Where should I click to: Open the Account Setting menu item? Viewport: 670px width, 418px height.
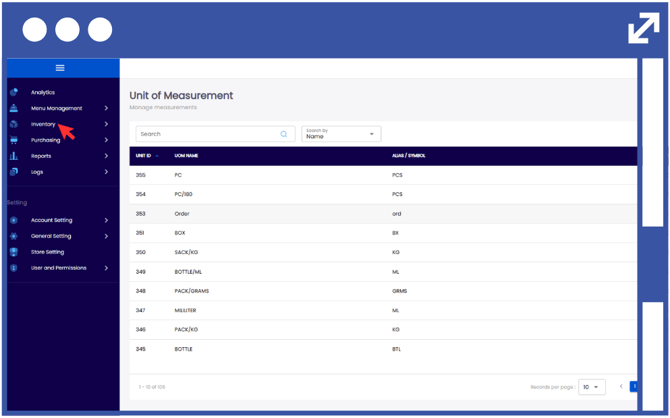(52, 220)
